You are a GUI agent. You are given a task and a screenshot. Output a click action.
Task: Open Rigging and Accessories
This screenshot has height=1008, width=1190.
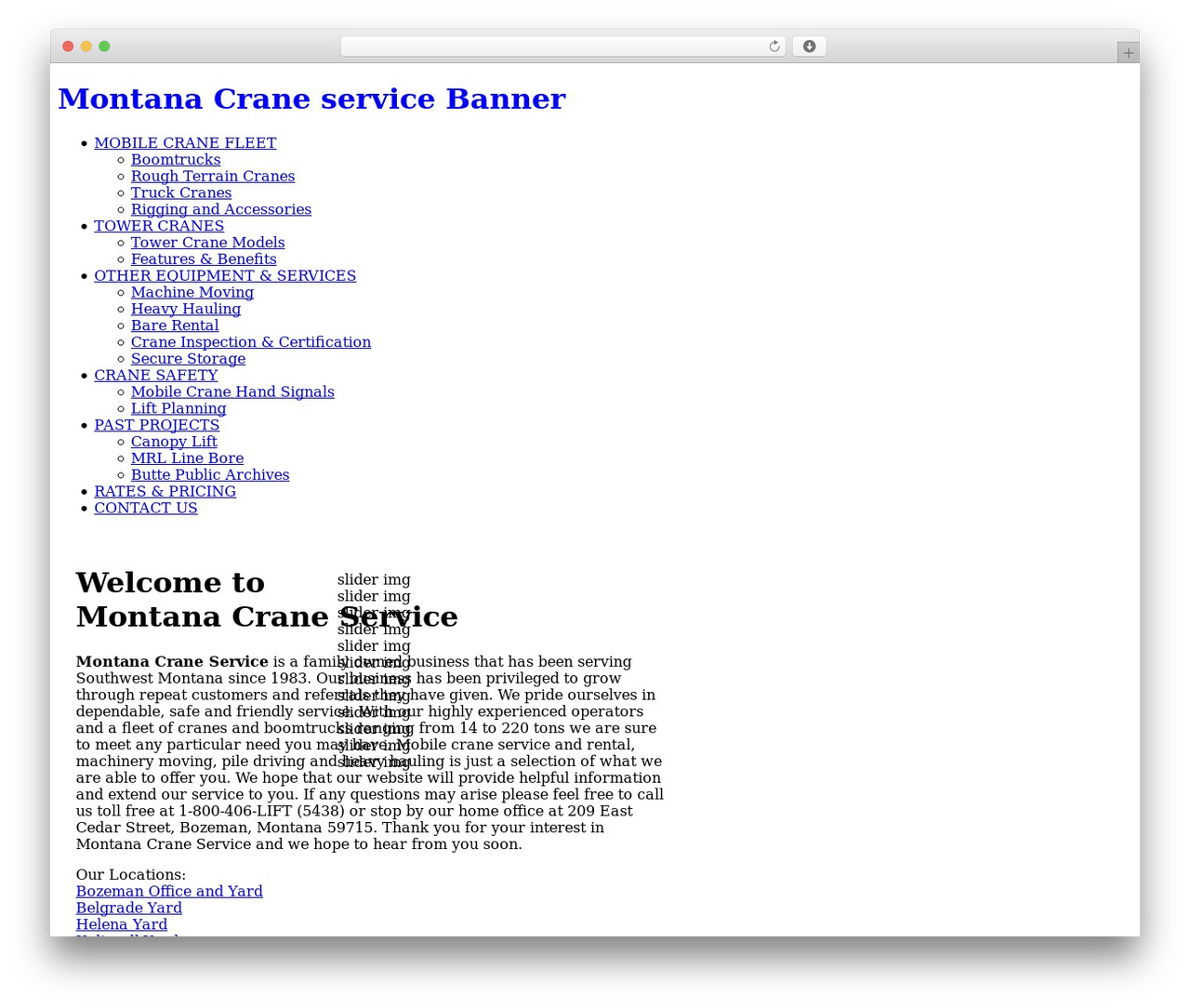(x=221, y=210)
